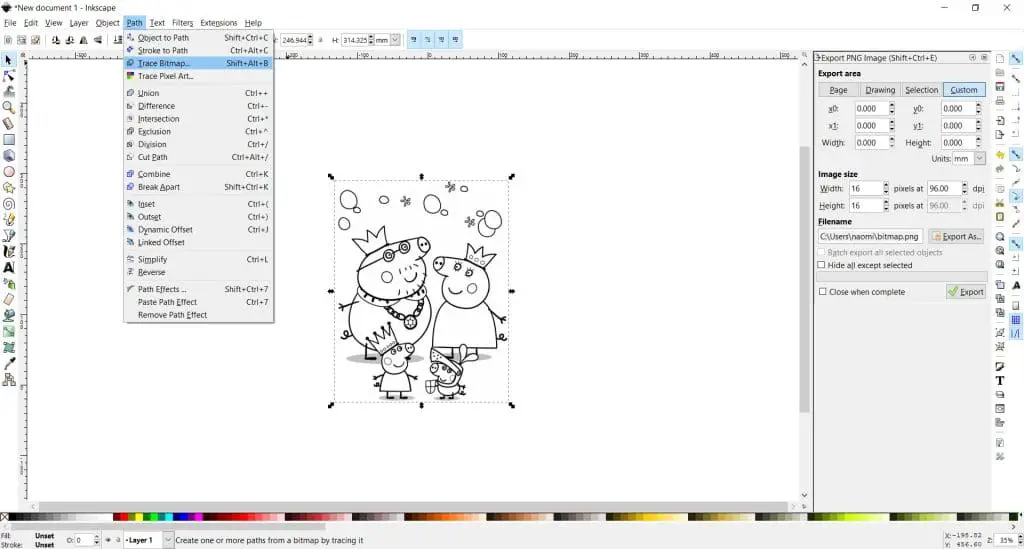Image resolution: width=1024 pixels, height=549 pixels.
Task: Open Text and Font dialog icon
Action: pyautogui.click(x=1000, y=381)
